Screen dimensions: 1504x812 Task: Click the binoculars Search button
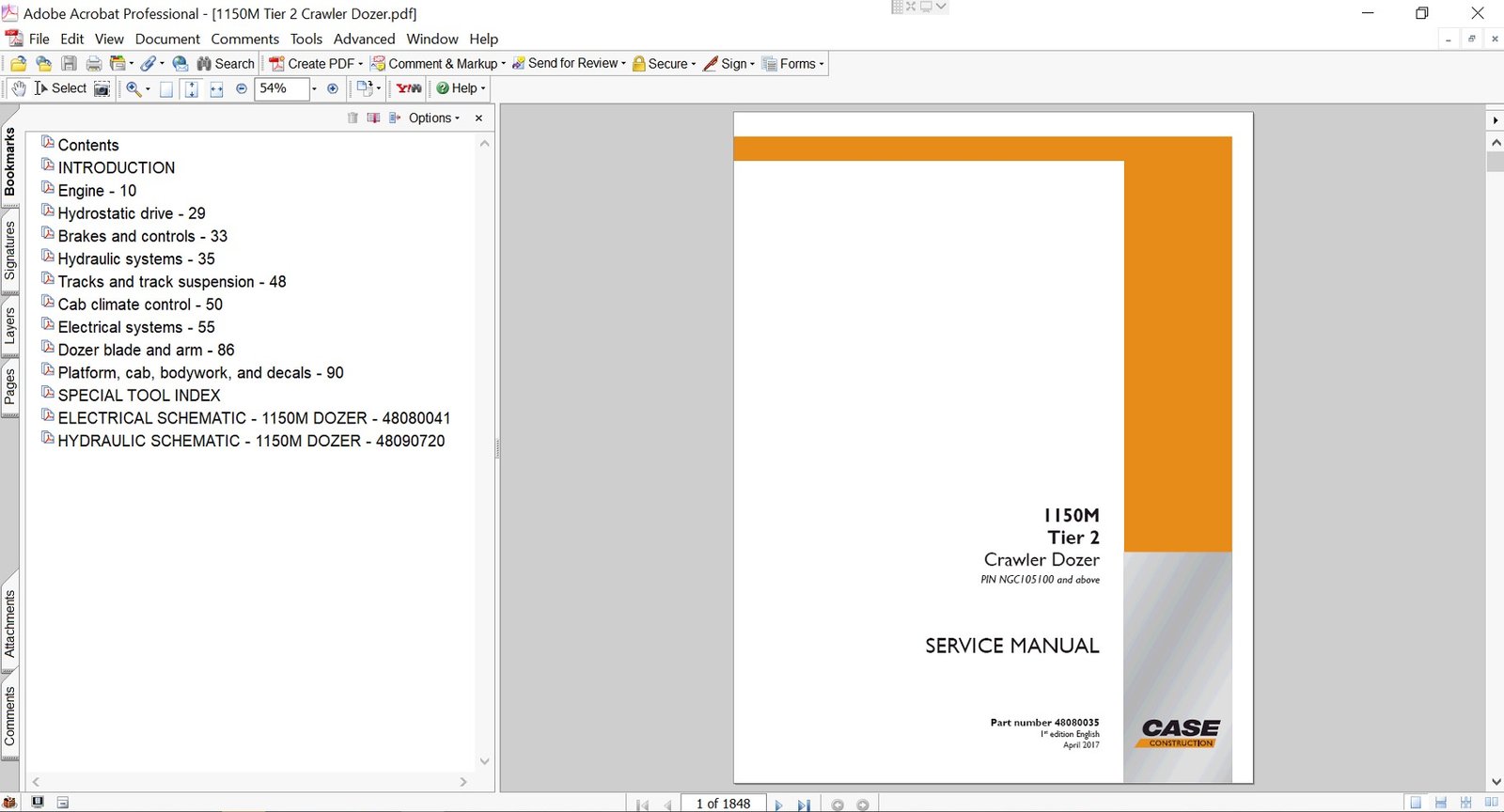pyautogui.click(x=226, y=64)
